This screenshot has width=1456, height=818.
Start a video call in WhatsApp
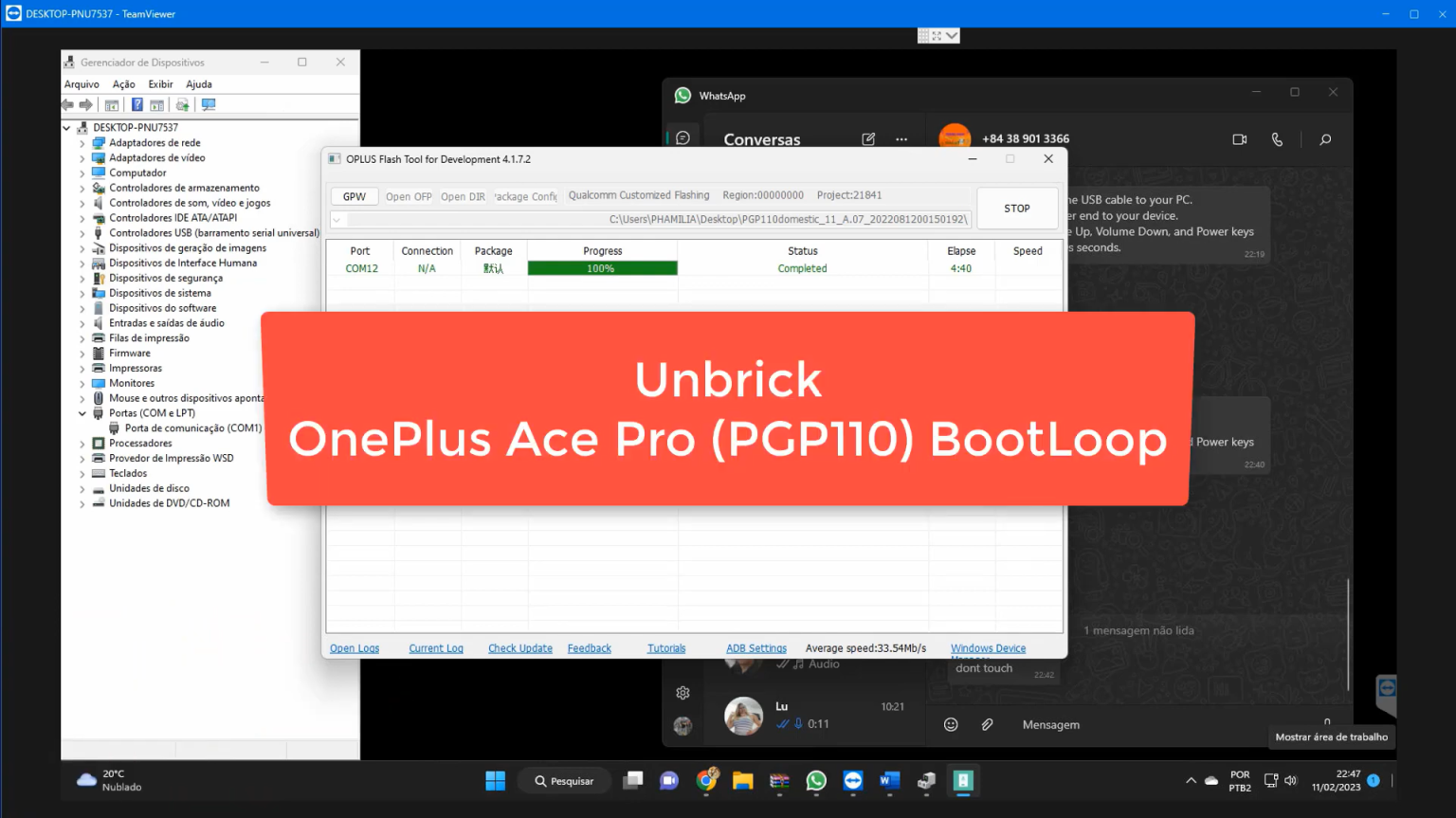(1239, 138)
